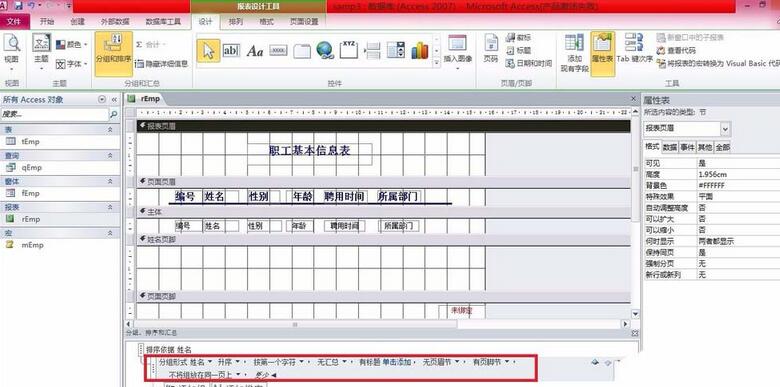Viewport: 780px width, 387px height.
Task: Click 标题 (Title) button in ribbon
Action: [x=519, y=50]
